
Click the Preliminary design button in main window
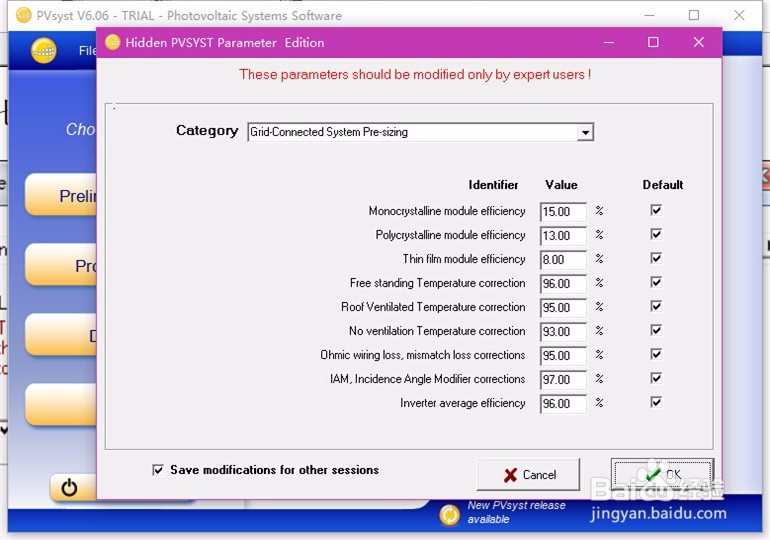[x=61, y=195]
